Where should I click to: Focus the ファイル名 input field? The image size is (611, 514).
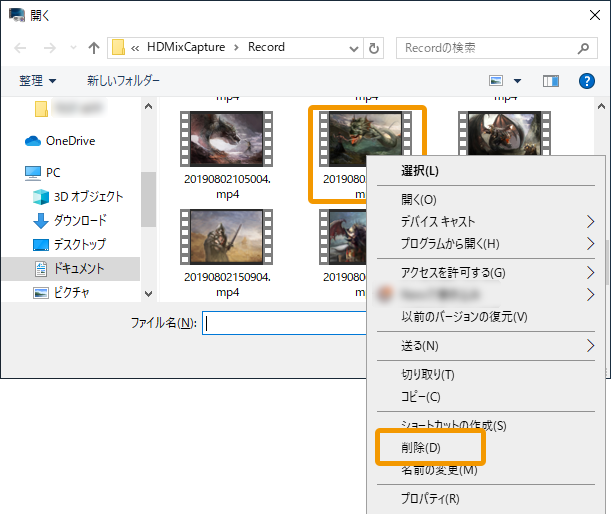pyautogui.click(x=284, y=323)
